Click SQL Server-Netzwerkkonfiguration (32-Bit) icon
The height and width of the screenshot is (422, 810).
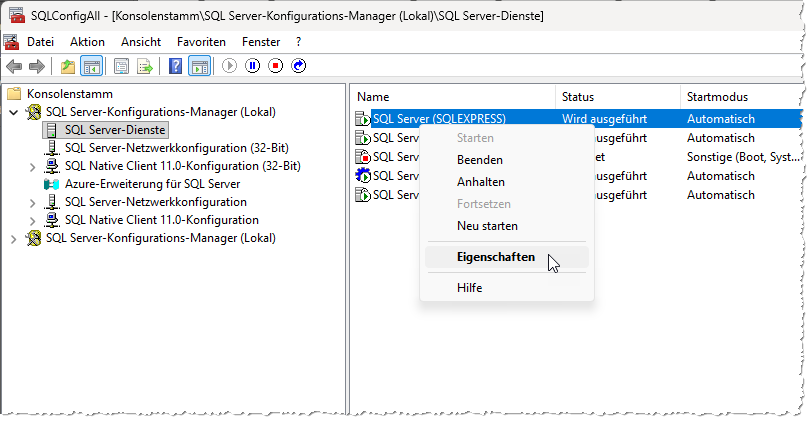click(52, 148)
